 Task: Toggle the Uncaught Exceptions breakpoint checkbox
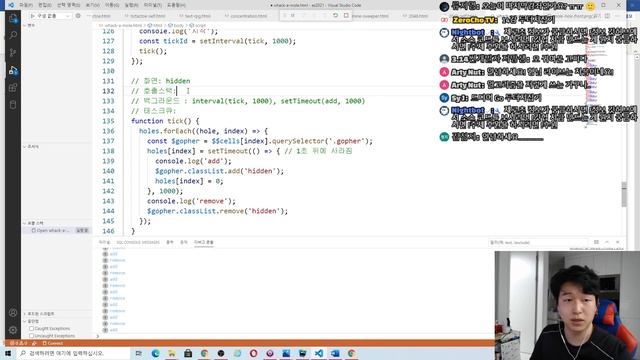(x=31, y=336)
